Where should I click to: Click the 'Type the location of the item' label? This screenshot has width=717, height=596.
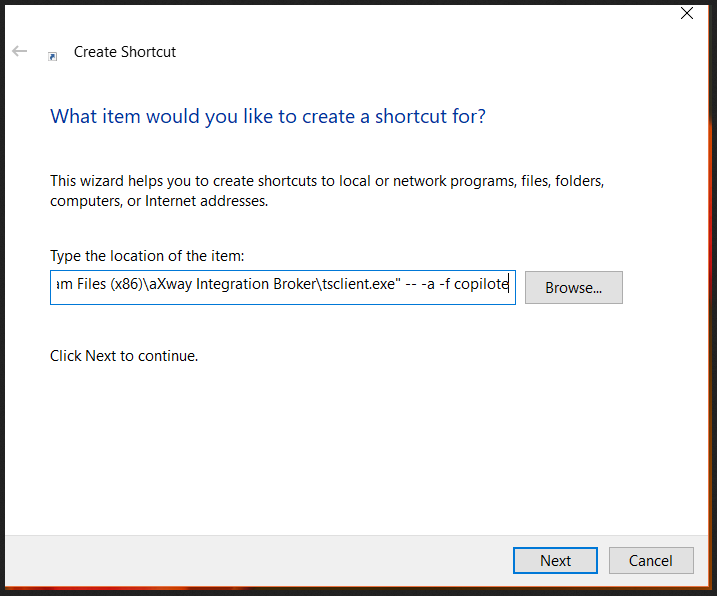(x=146, y=256)
